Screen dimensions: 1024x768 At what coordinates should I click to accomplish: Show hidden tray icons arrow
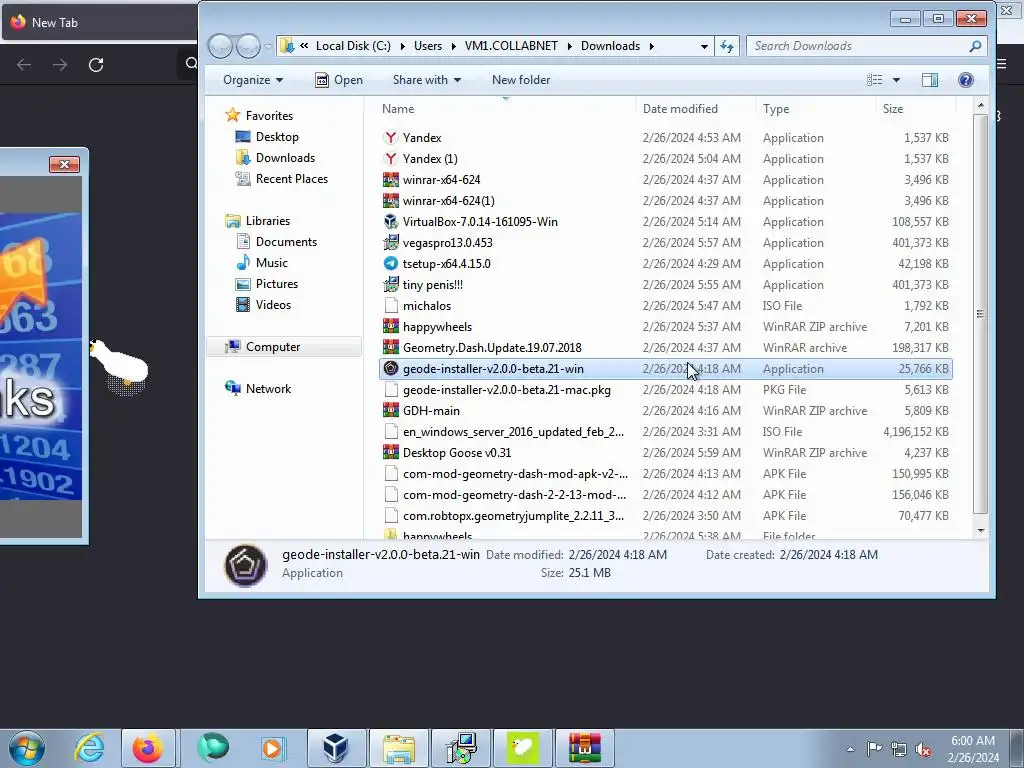850,749
